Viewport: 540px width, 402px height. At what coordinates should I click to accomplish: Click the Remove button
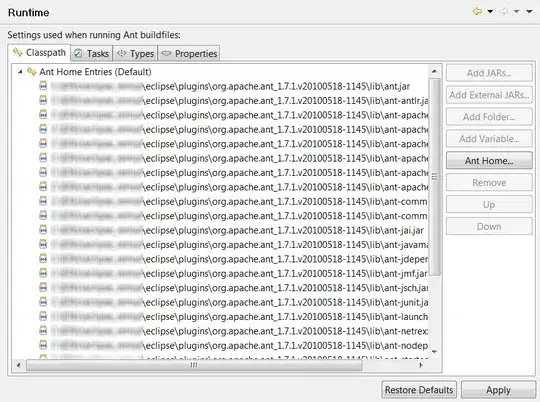(489, 183)
